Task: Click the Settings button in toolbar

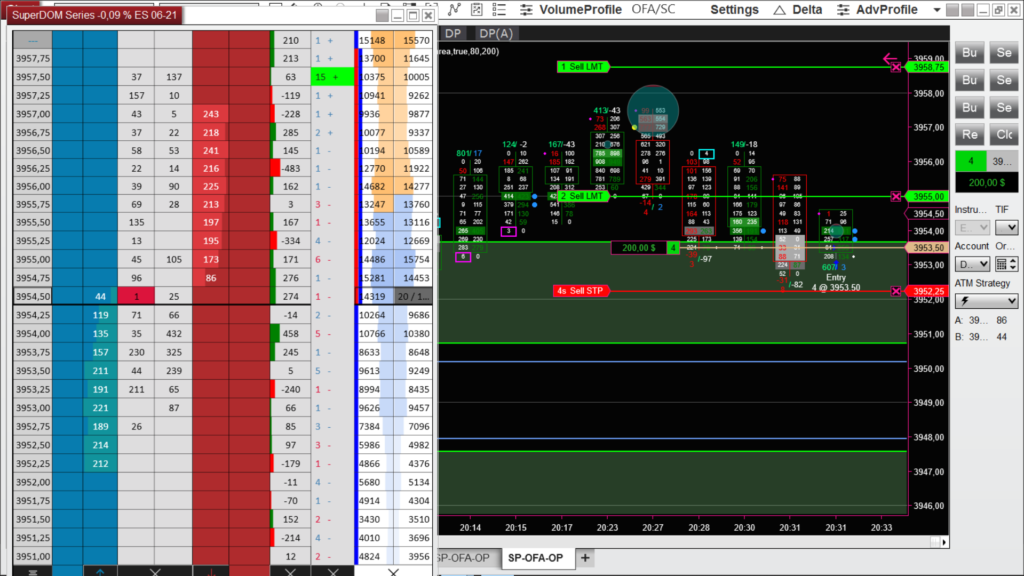Action: pyautogui.click(x=734, y=10)
